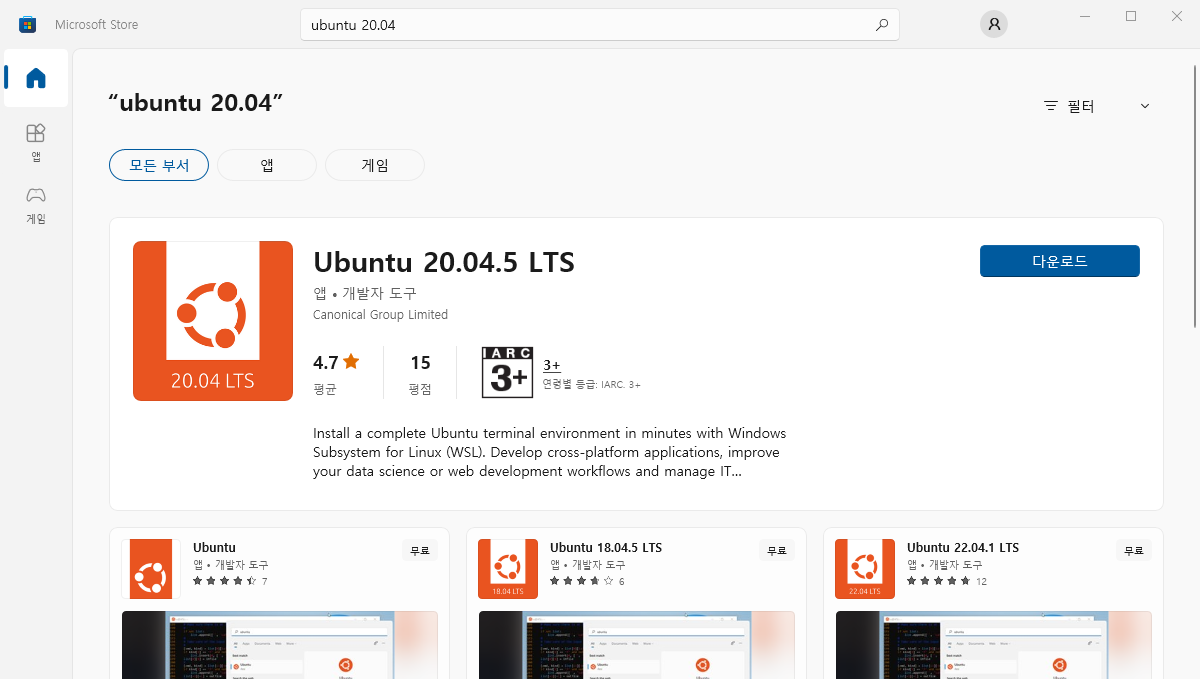Click the 무료 badge on Ubuntu card
Screen dimensions: 1200x679
click(x=420, y=551)
